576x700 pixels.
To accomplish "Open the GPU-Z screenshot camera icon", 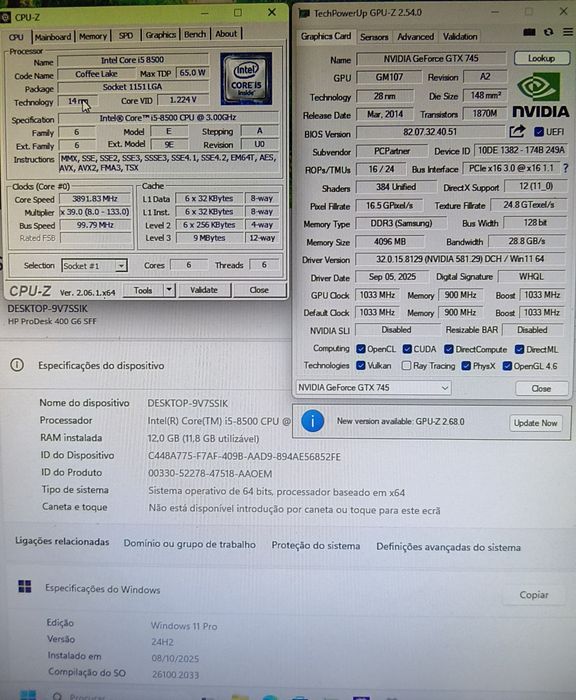I will coord(529,32).
